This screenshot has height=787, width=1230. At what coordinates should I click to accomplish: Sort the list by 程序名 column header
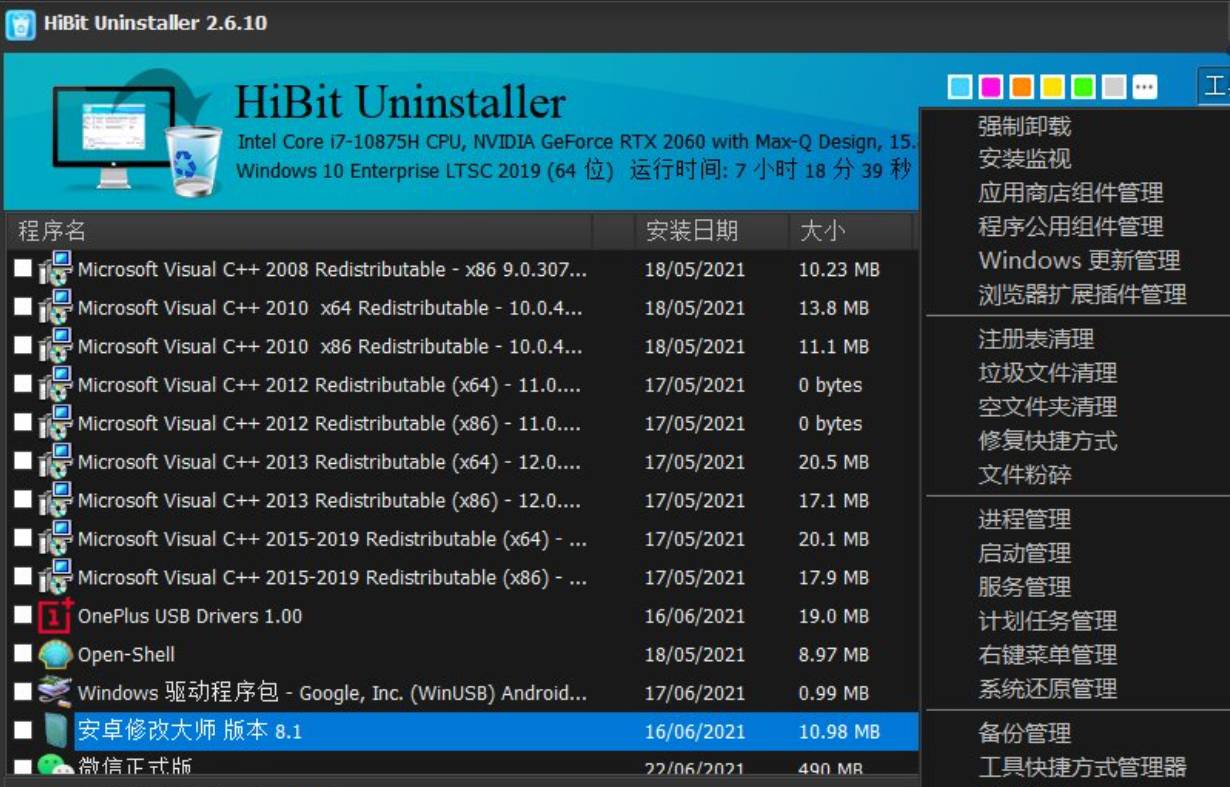tap(298, 231)
